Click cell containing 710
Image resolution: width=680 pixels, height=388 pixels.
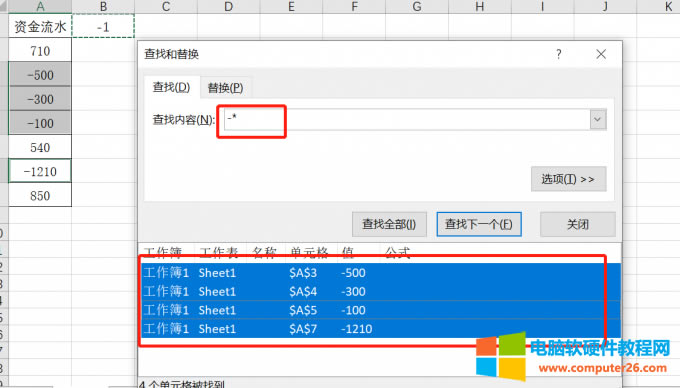pos(40,51)
